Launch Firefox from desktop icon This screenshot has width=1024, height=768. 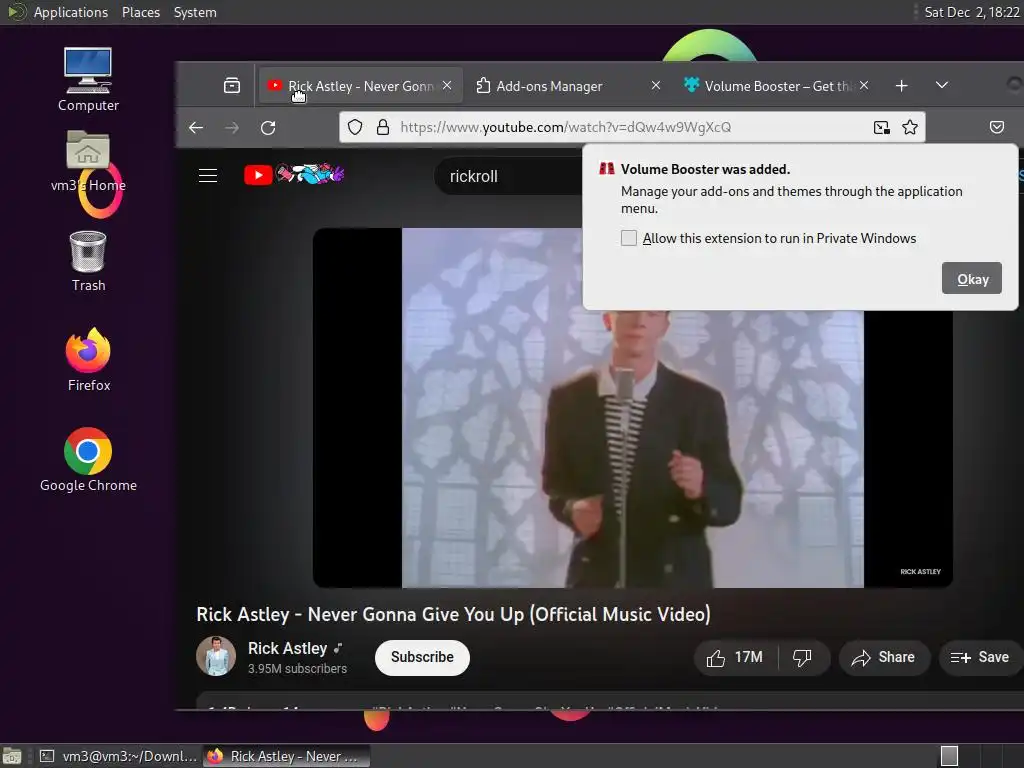(x=88, y=359)
